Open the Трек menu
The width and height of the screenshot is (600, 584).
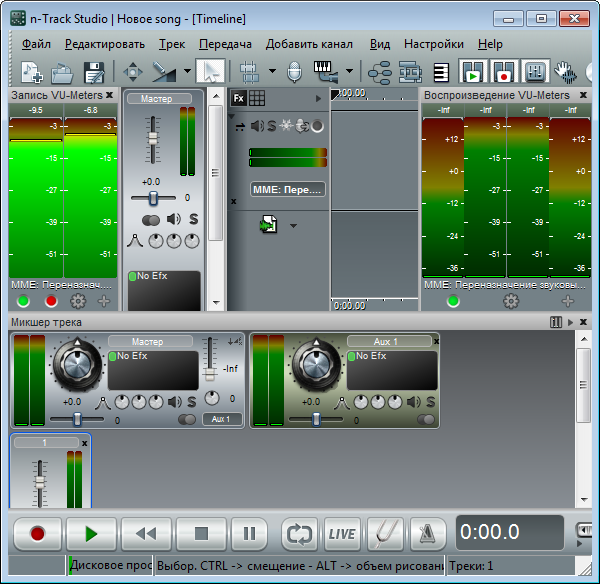click(172, 44)
